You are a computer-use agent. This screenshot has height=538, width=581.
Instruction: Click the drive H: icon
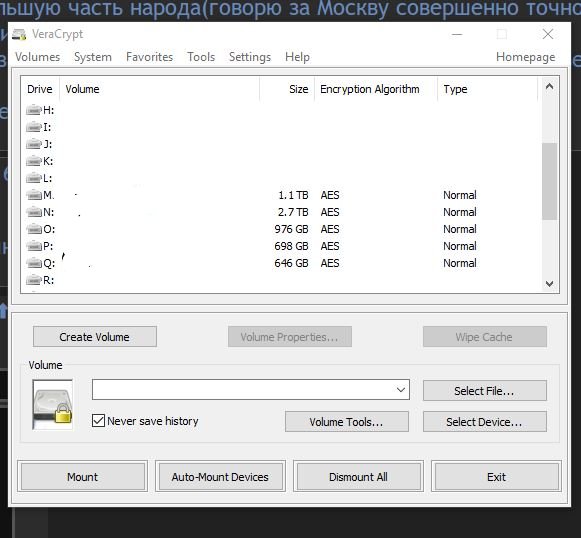click(34, 110)
